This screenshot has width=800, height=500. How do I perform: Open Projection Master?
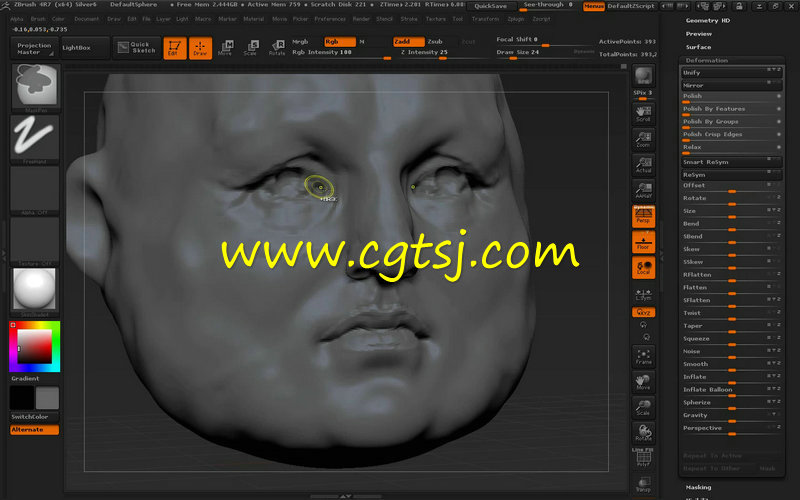point(34,48)
